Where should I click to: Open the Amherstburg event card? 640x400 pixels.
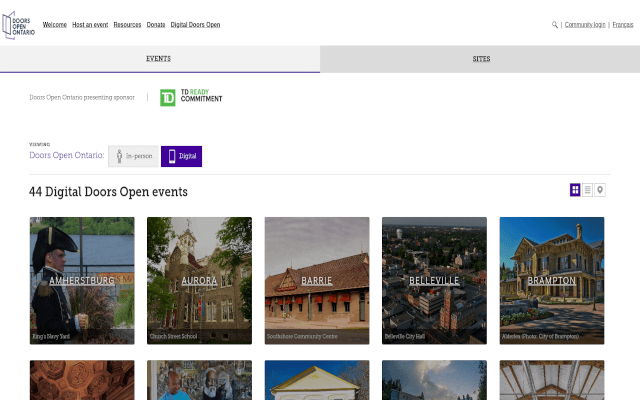tap(82, 280)
